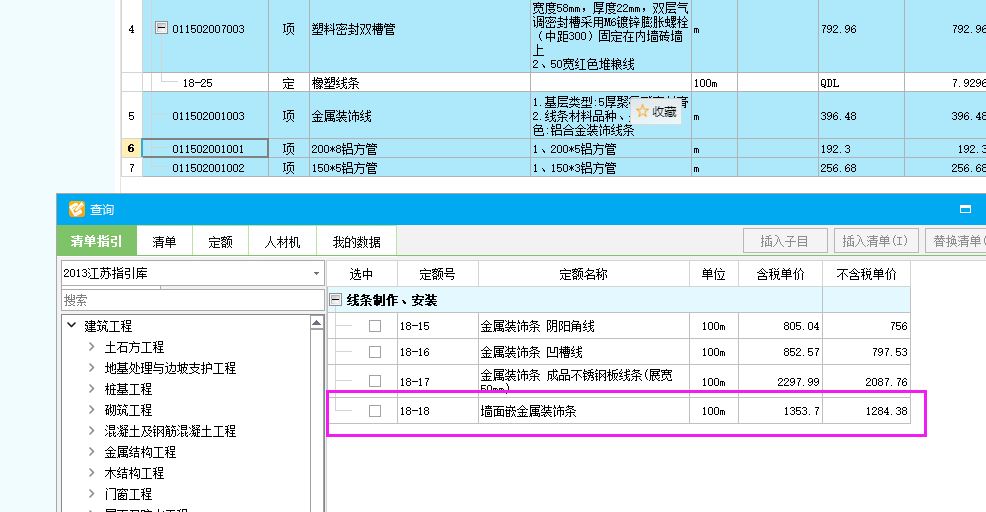
Task: Expand the 木结构工程 node
Action: [92, 472]
